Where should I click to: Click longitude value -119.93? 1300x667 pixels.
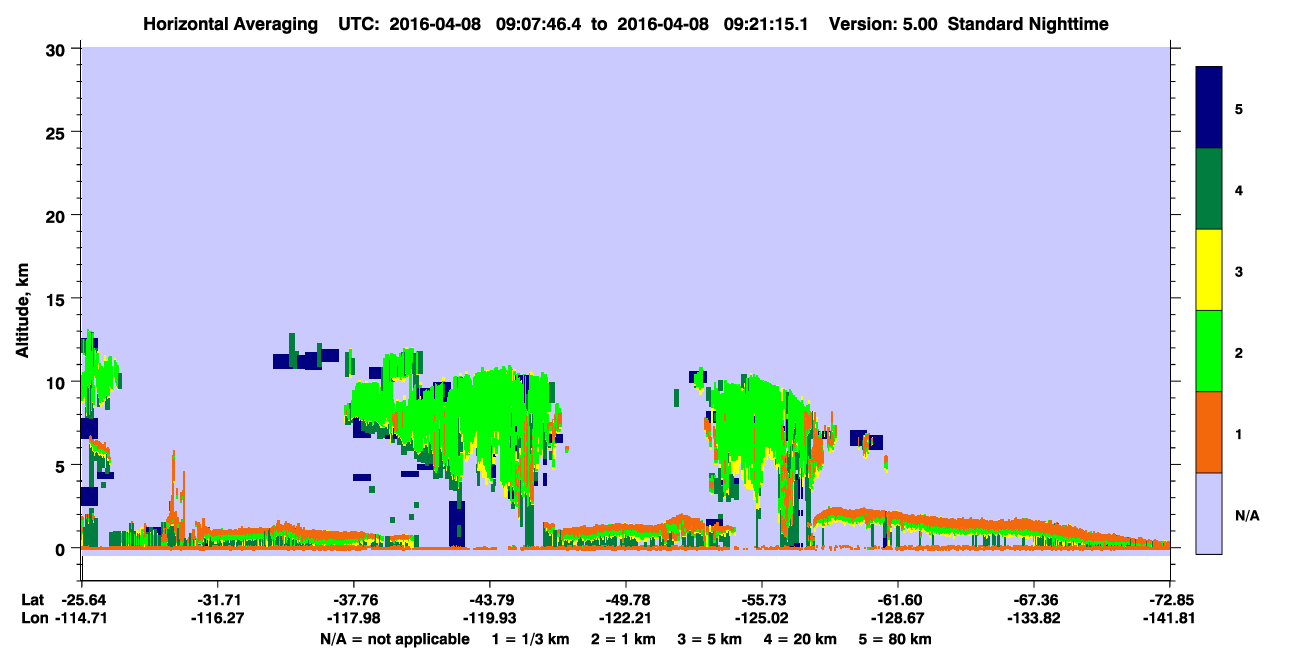(x=489, y=618)
